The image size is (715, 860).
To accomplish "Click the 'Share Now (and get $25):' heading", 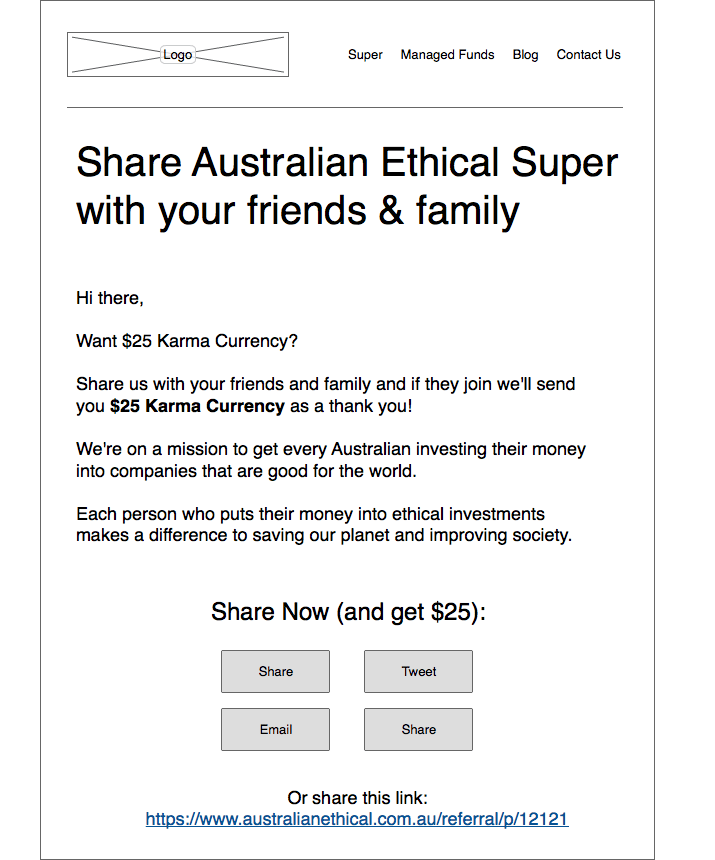I will click(x=349, y=612).
